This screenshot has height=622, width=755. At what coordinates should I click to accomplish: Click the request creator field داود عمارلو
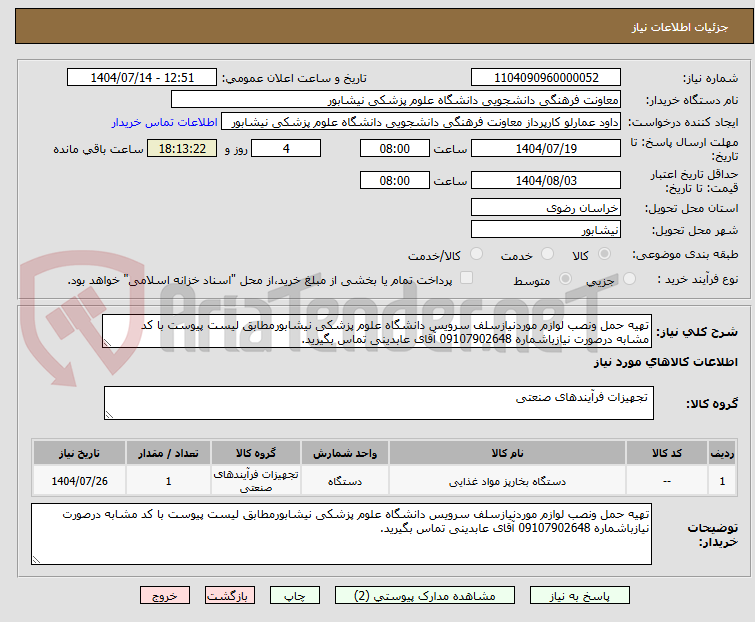[421, 122]
